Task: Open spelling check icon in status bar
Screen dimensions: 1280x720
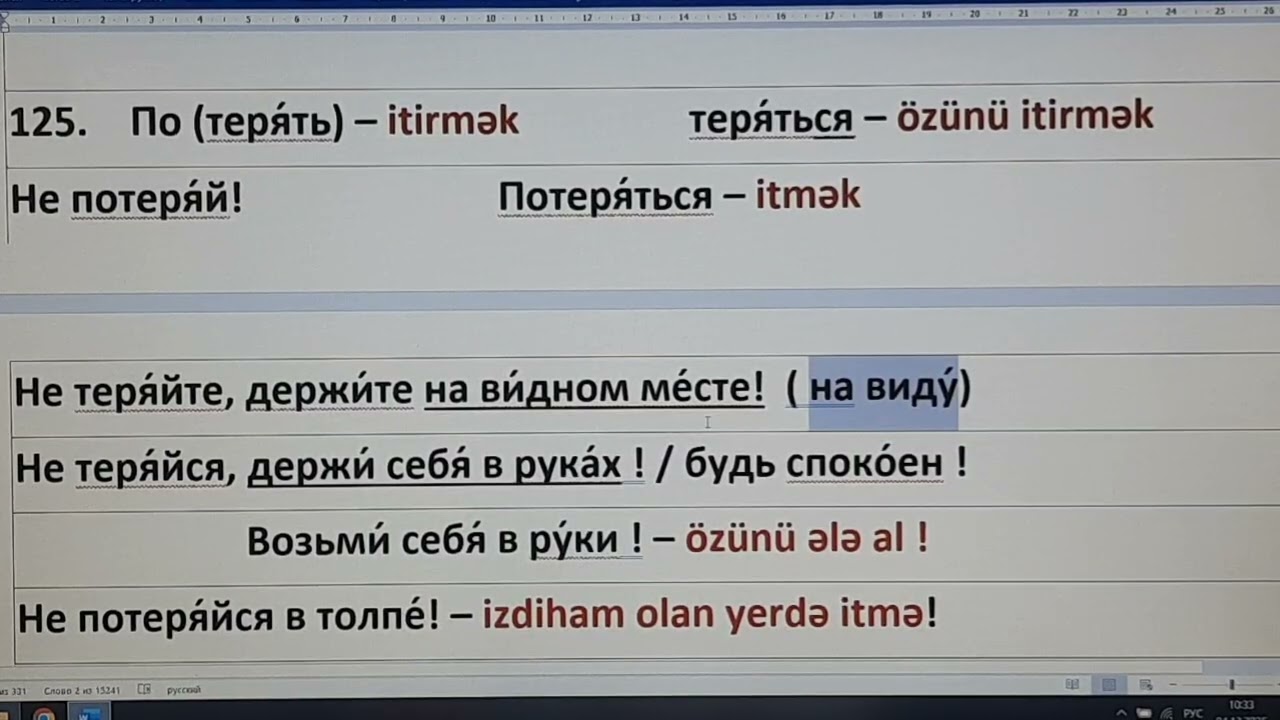Action: (x=145, y=689)
